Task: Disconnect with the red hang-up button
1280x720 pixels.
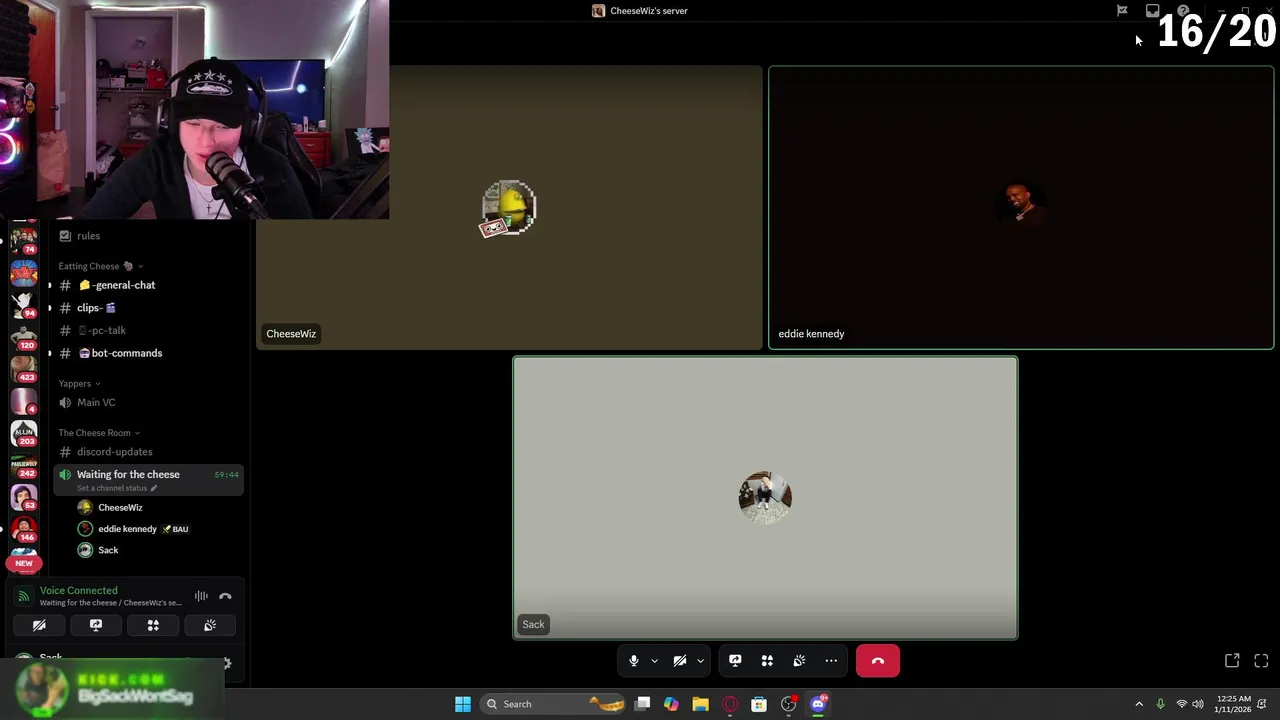Action: click(878, 661)
